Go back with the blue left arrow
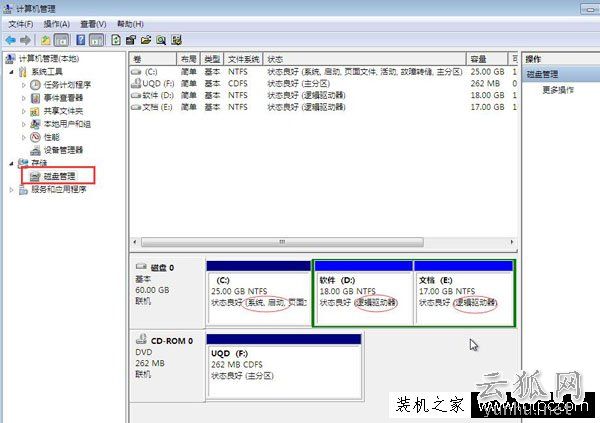The height and width of the screenshot is (423, 600). tap(10, 40)
